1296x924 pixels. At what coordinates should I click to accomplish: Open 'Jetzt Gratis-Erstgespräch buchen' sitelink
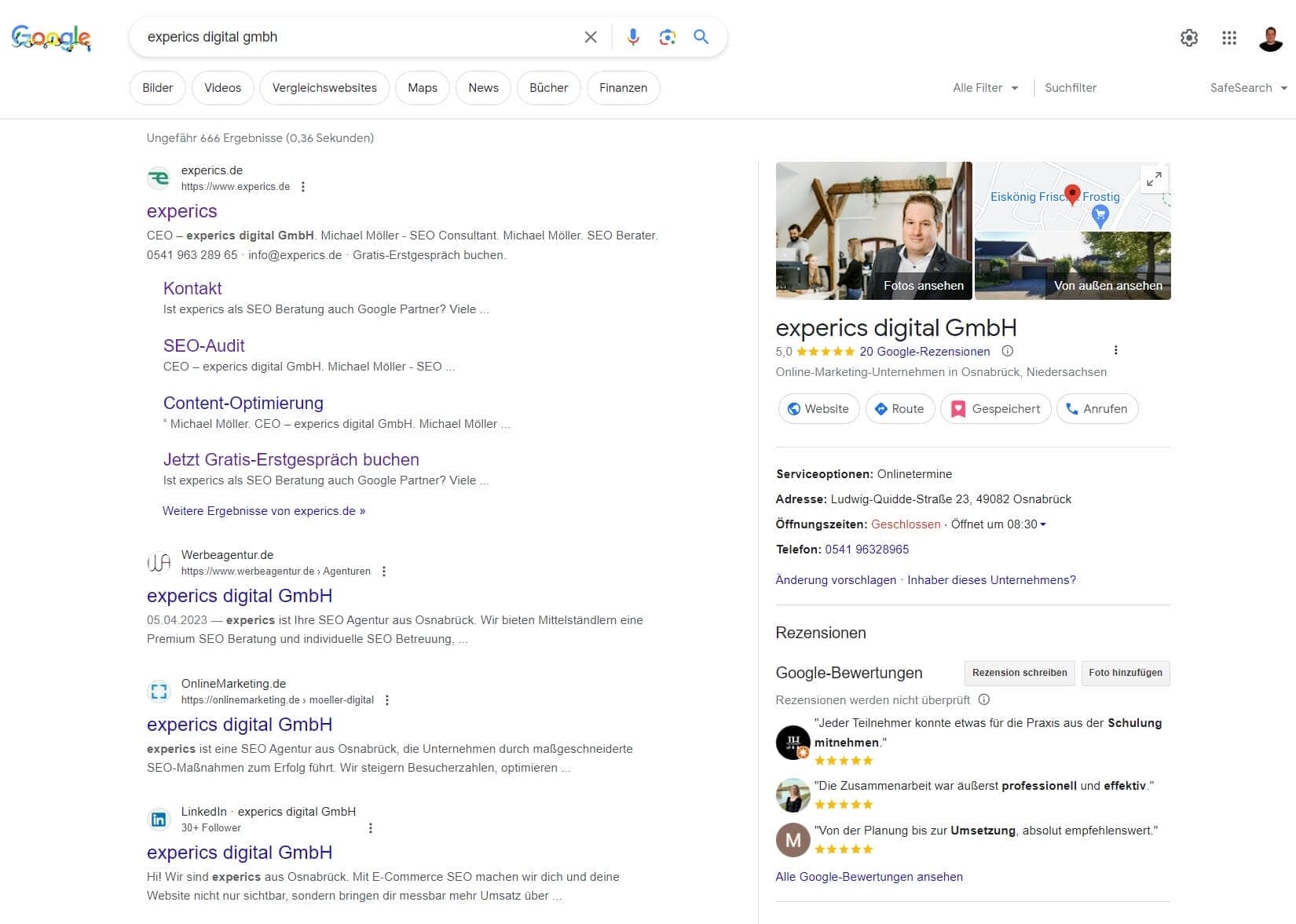click(x=291, y=459)
